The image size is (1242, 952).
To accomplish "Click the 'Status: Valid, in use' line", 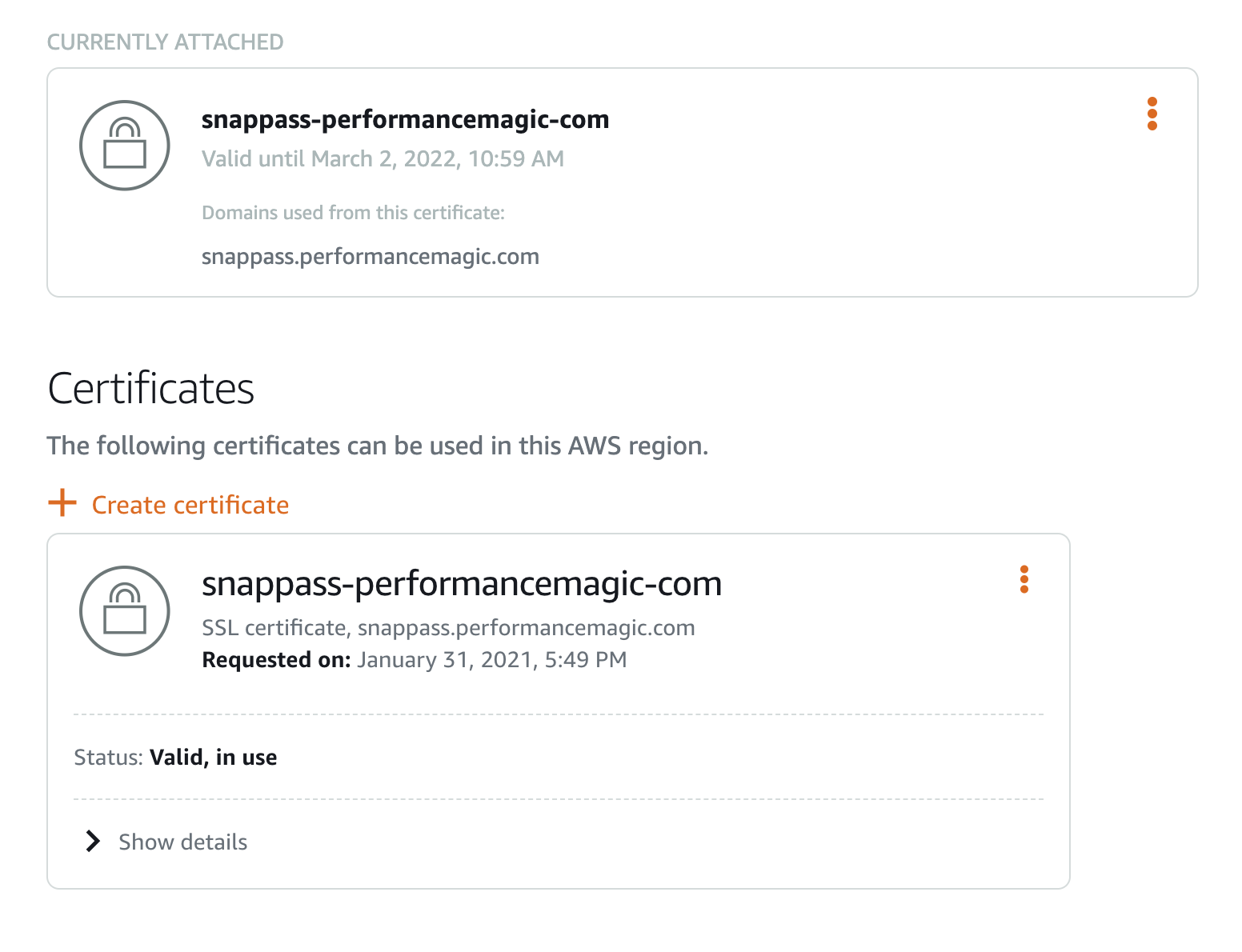I will [x=175, y=757].
